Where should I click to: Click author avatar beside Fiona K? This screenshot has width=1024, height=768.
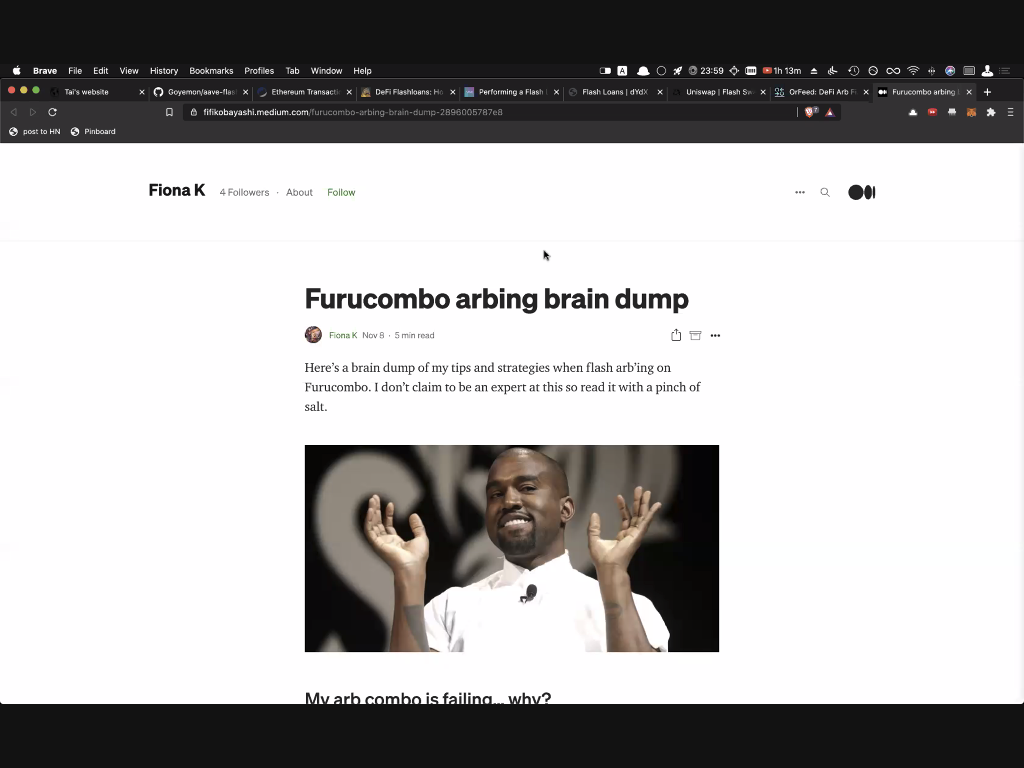313,334
